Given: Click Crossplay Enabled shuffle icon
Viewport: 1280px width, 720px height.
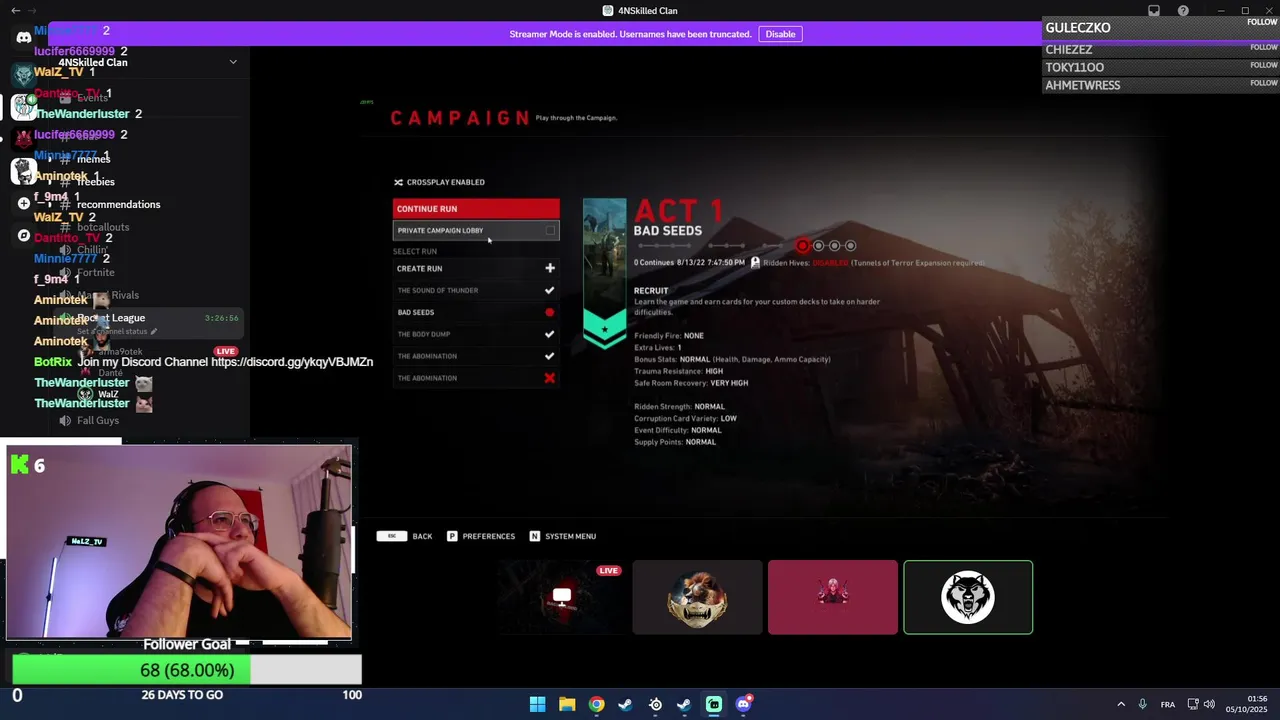Looking at the screenshot, I should tap(398, 182).
